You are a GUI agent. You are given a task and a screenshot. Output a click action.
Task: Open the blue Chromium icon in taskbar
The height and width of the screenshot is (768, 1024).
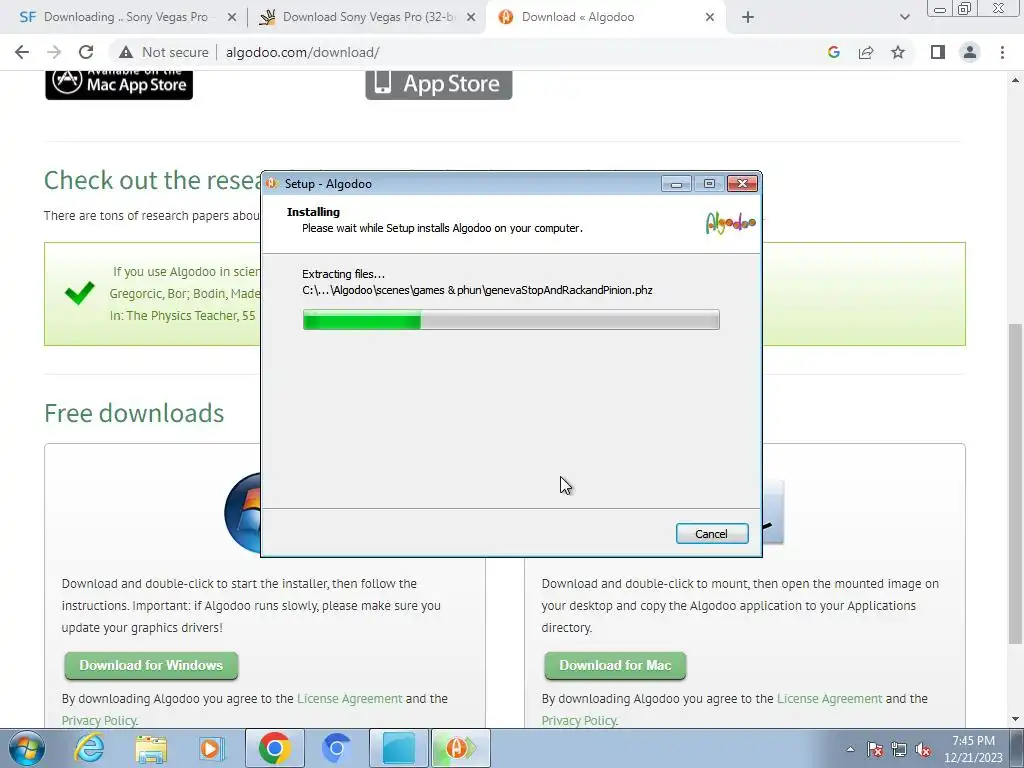pyautogui.click(x=336, y=748)
